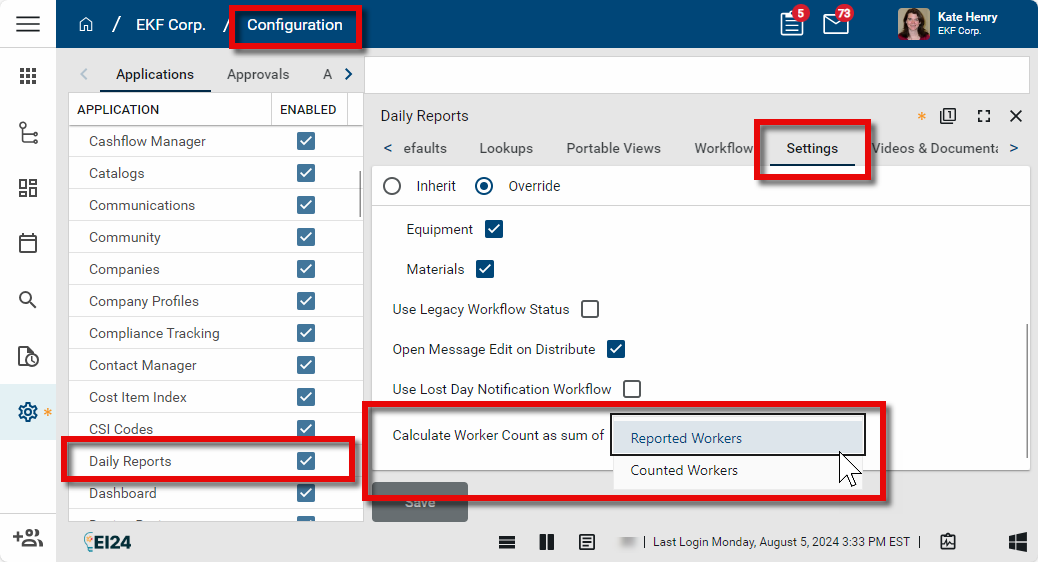
Task: Toggle the Use Legacy Workflow Status checkbox
Action: click(590, 309)
